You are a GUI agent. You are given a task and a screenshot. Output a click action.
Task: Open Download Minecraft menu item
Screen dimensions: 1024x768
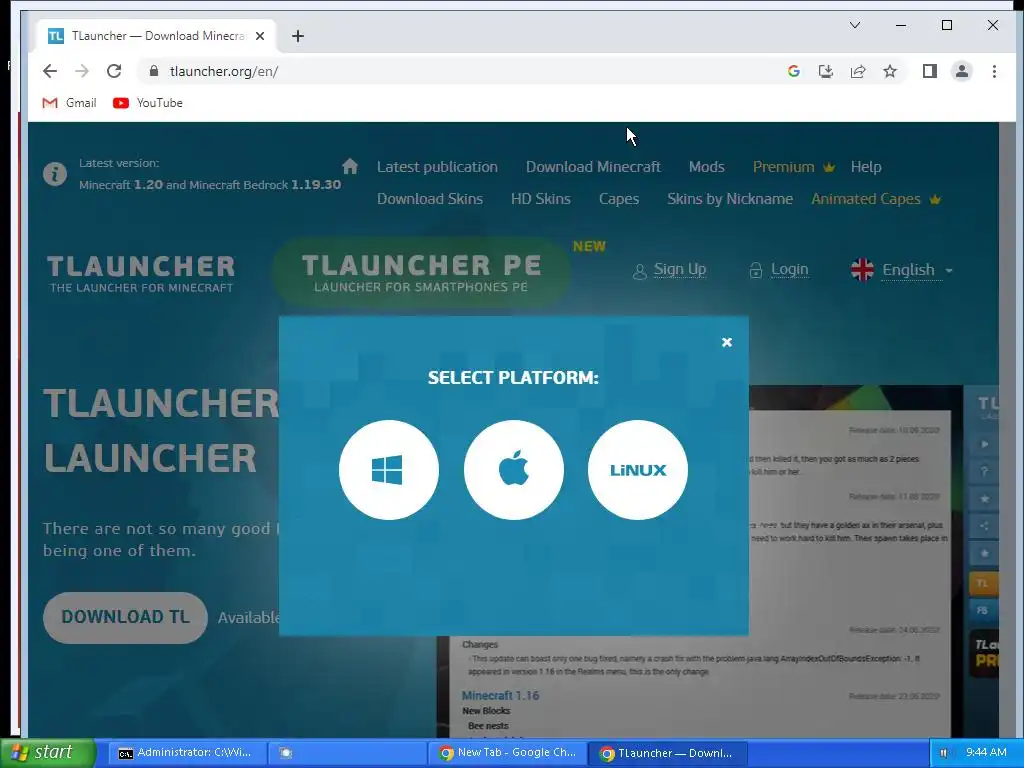[x=593, y=167]
